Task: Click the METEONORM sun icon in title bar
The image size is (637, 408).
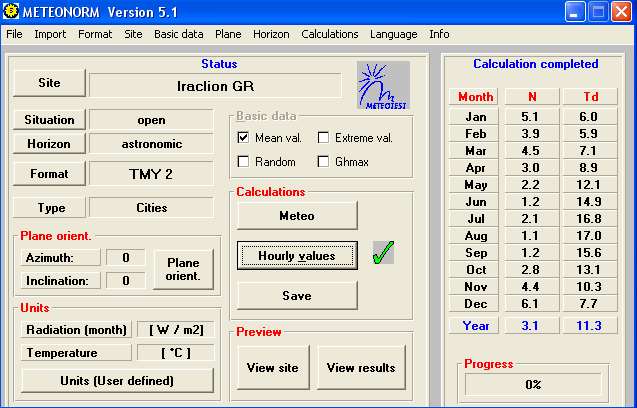Action: (x=11, y=11)
